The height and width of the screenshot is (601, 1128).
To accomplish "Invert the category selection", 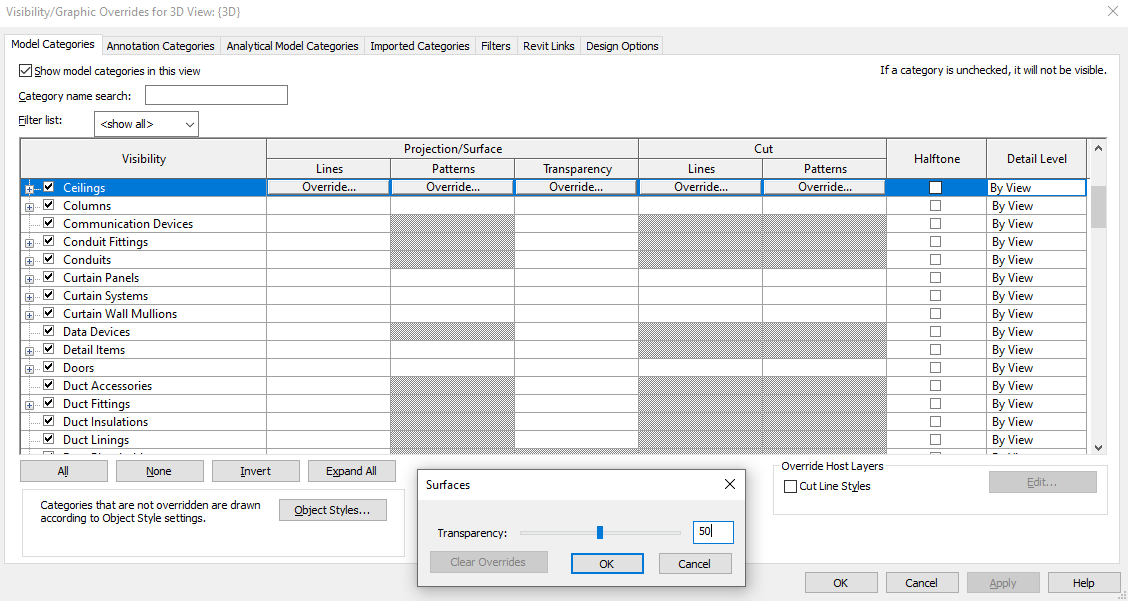I will (x=255, y=470).
